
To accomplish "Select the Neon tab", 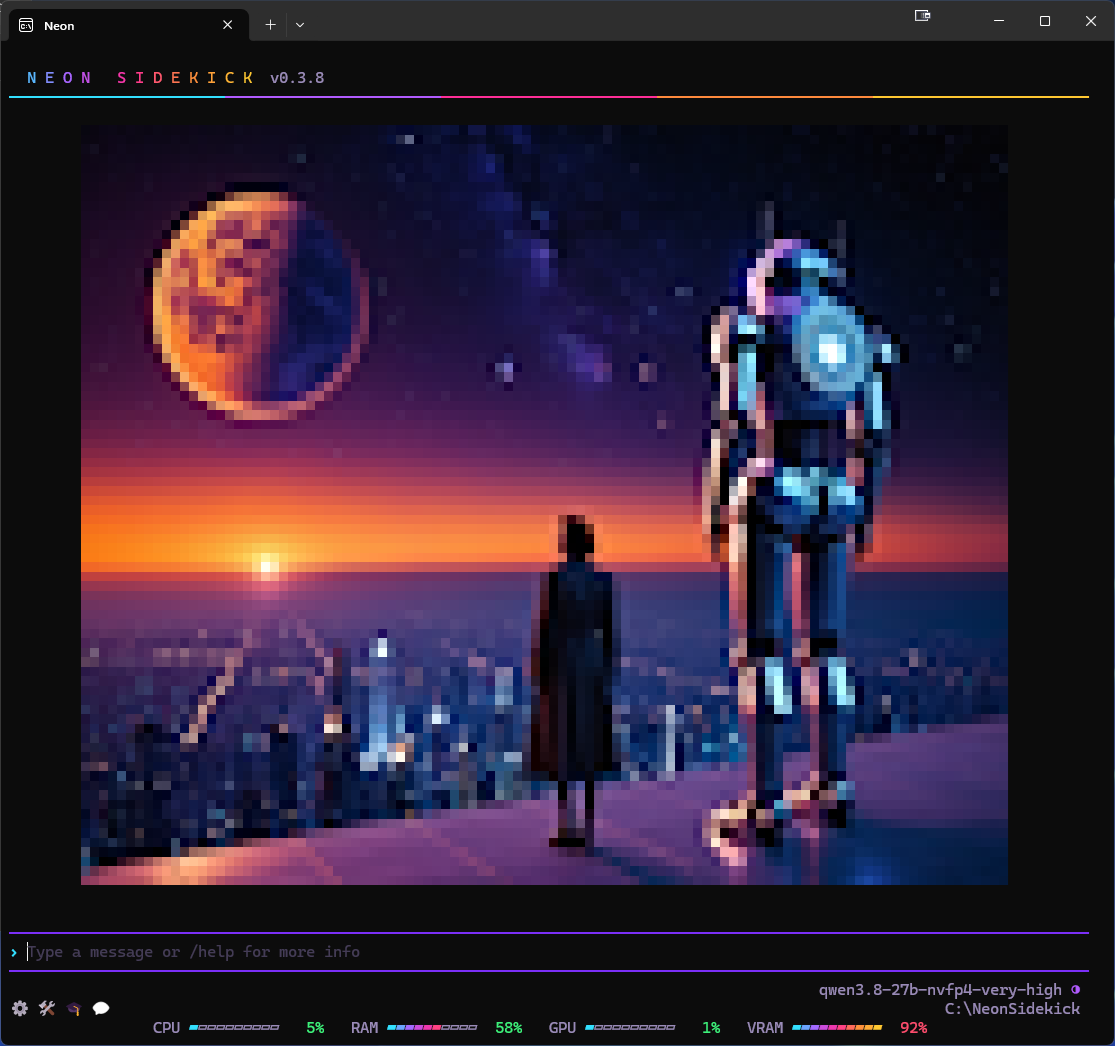I will 128,26.
